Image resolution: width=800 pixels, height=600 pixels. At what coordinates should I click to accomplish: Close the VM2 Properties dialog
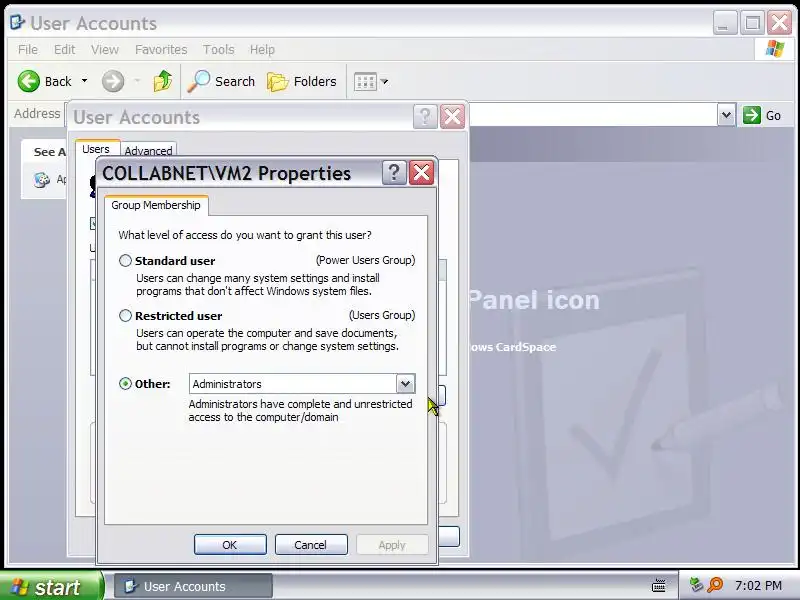pos(421,172)
